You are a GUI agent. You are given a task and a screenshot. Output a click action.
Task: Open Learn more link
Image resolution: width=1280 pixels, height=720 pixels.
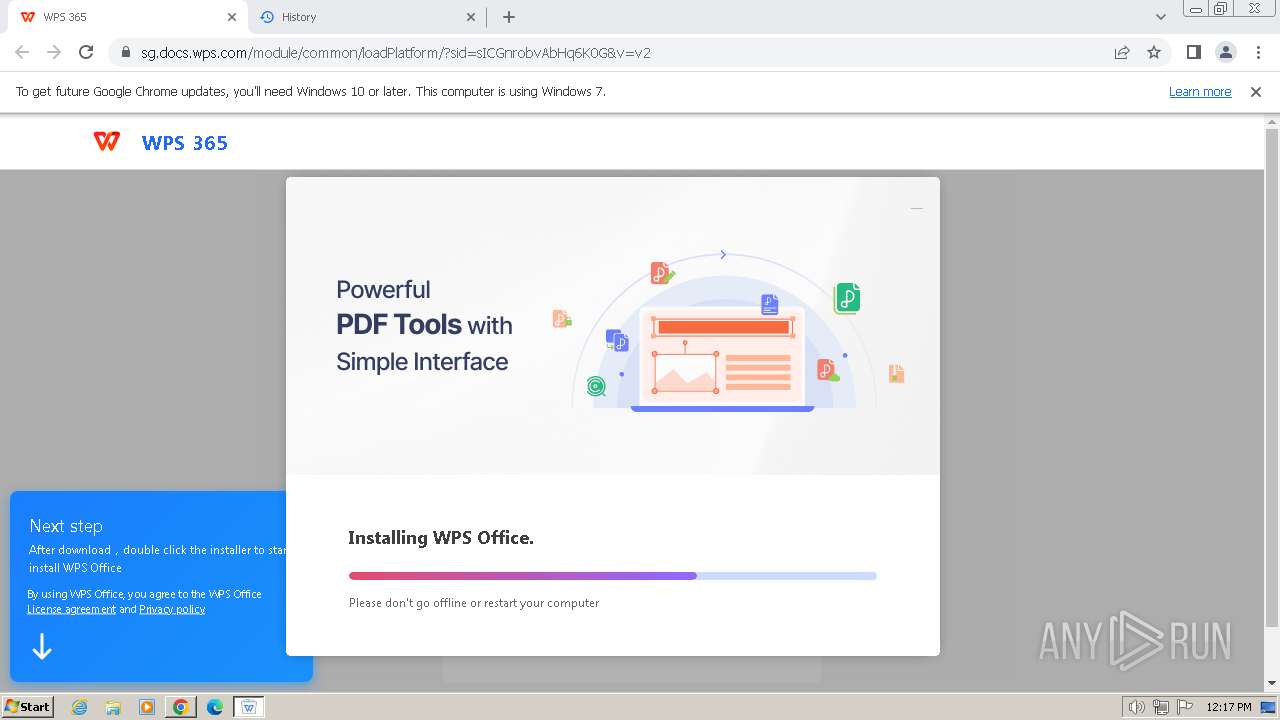(1200, 91)
